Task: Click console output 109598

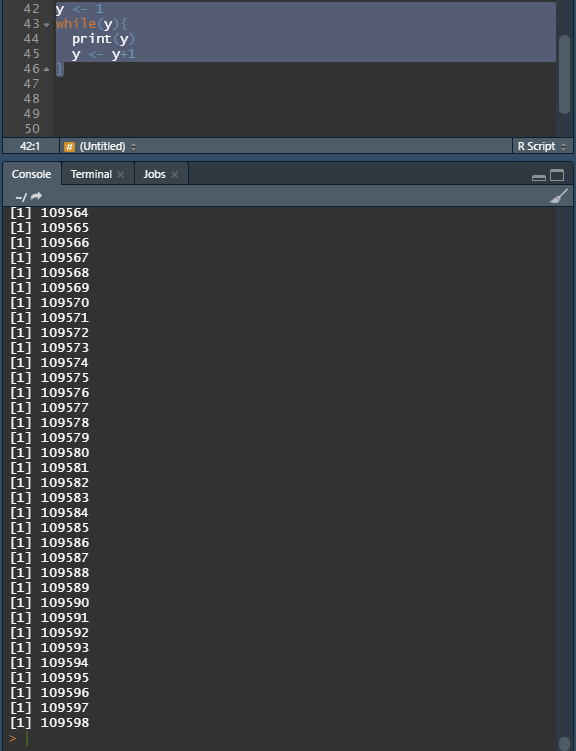Action: 65,723
